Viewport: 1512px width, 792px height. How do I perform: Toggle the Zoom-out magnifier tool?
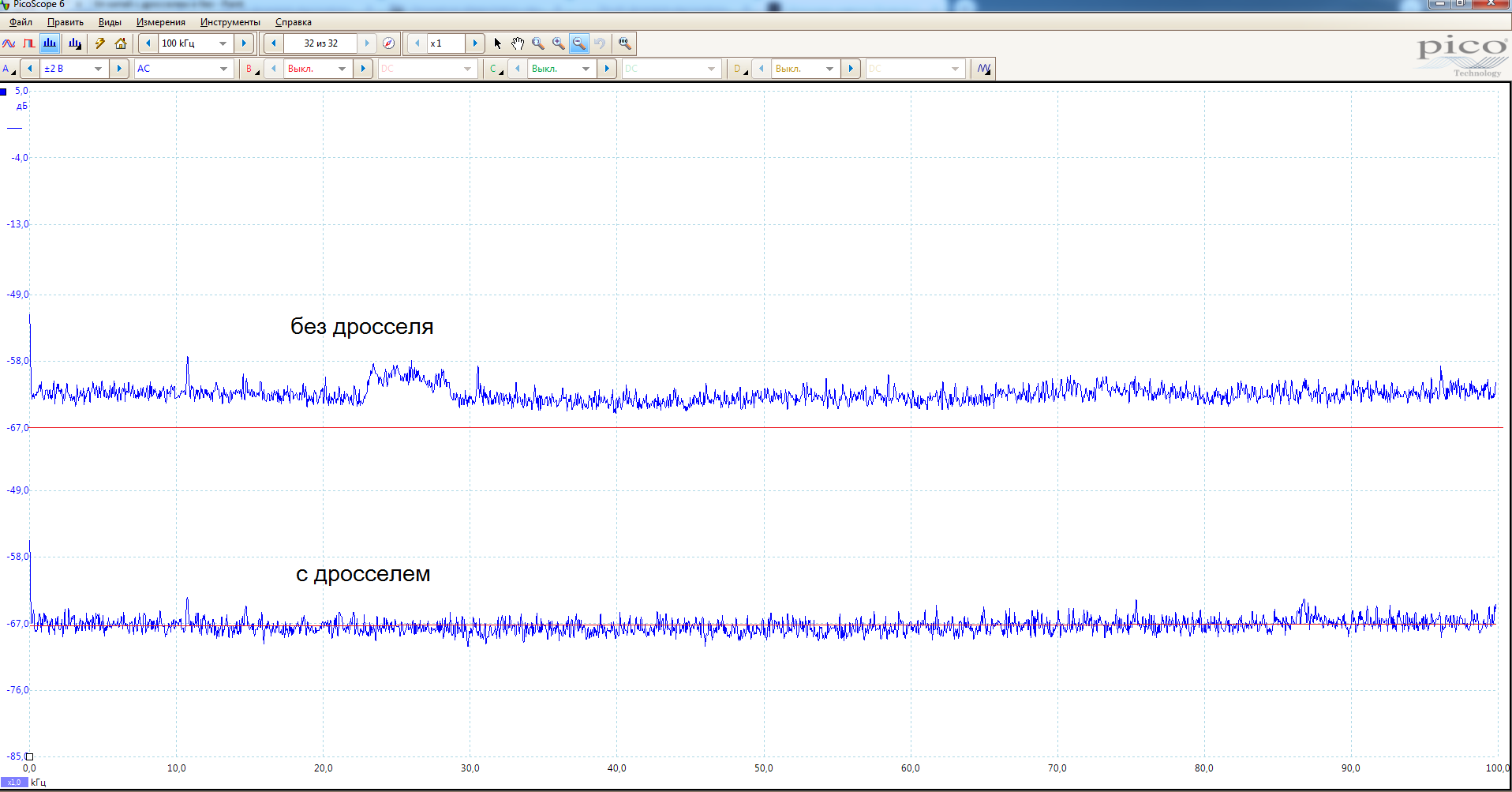[579, 43]
